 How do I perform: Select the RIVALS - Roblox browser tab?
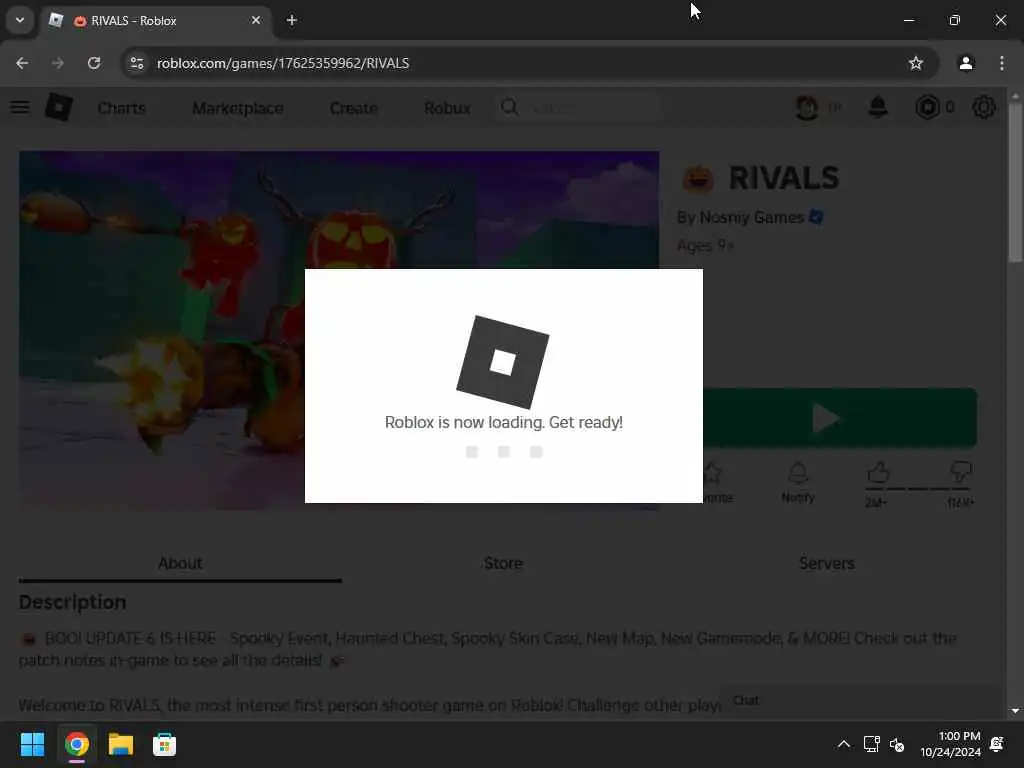[157, 20]
